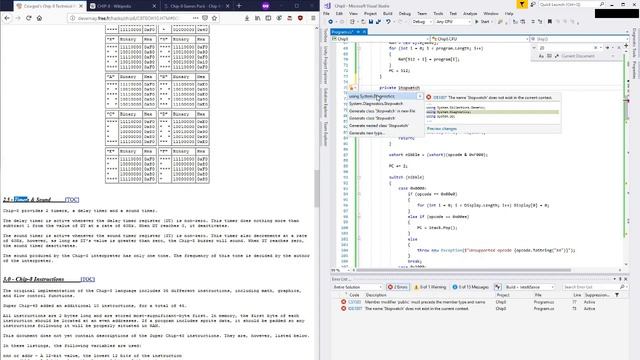Open the Step() member navigation dropdown
The height and width of the screenshot is (360, 640).
(x=579, y=39)
